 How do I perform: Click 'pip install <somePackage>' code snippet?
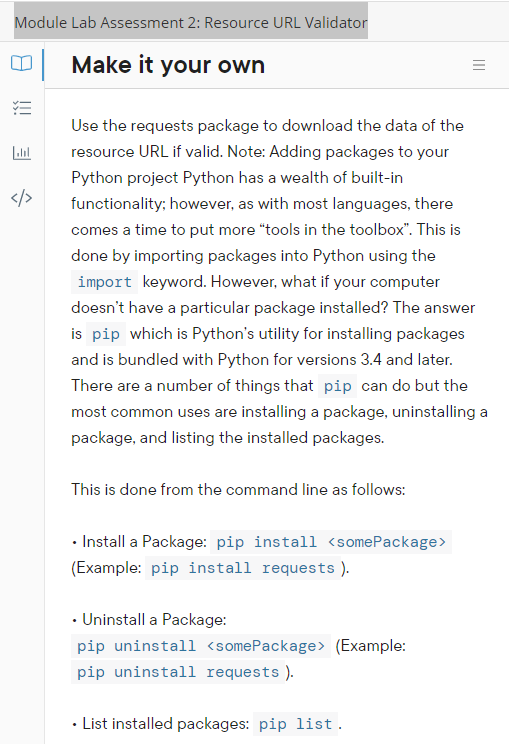(331, 542)
